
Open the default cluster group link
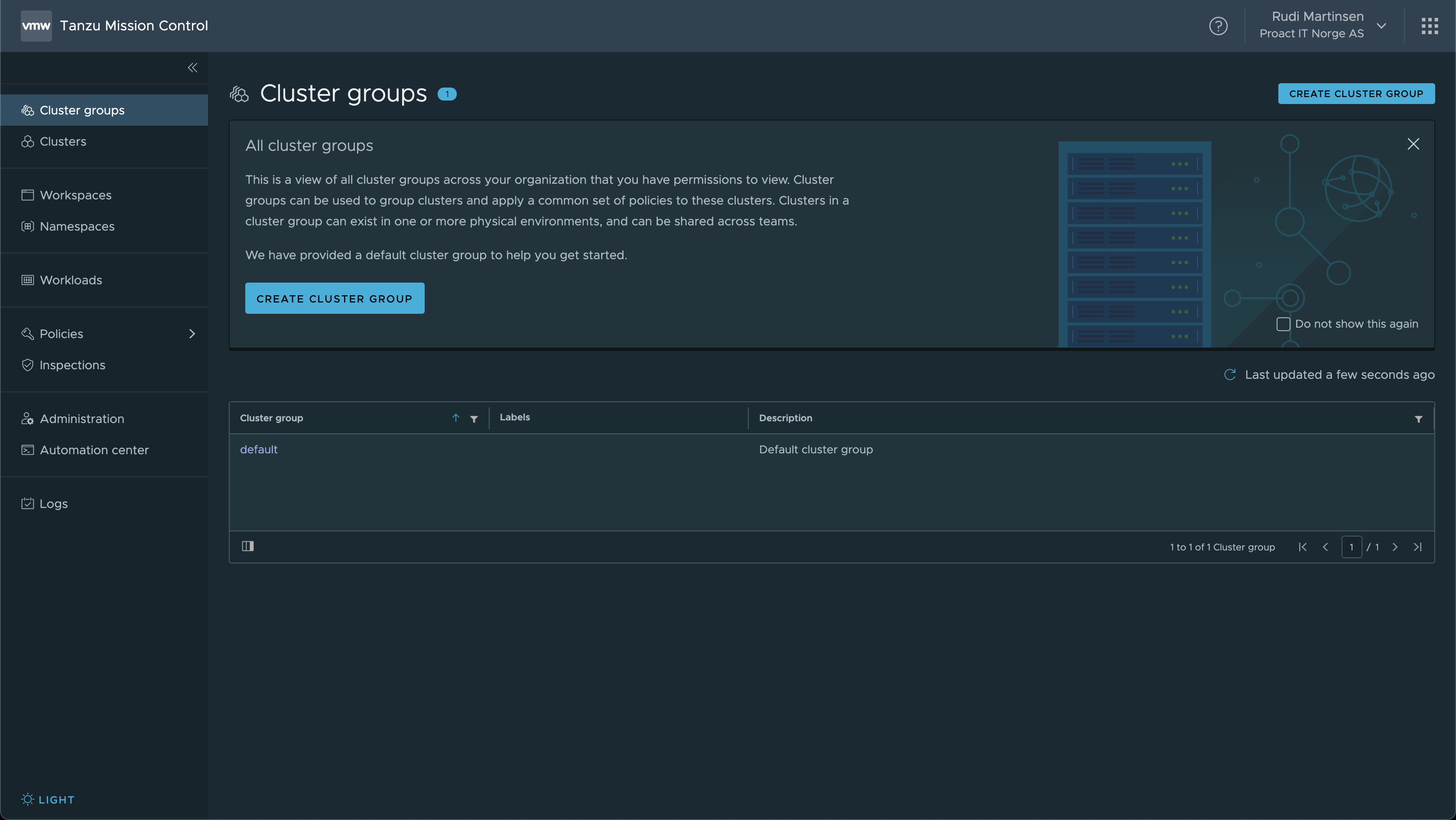click(258, 449)
